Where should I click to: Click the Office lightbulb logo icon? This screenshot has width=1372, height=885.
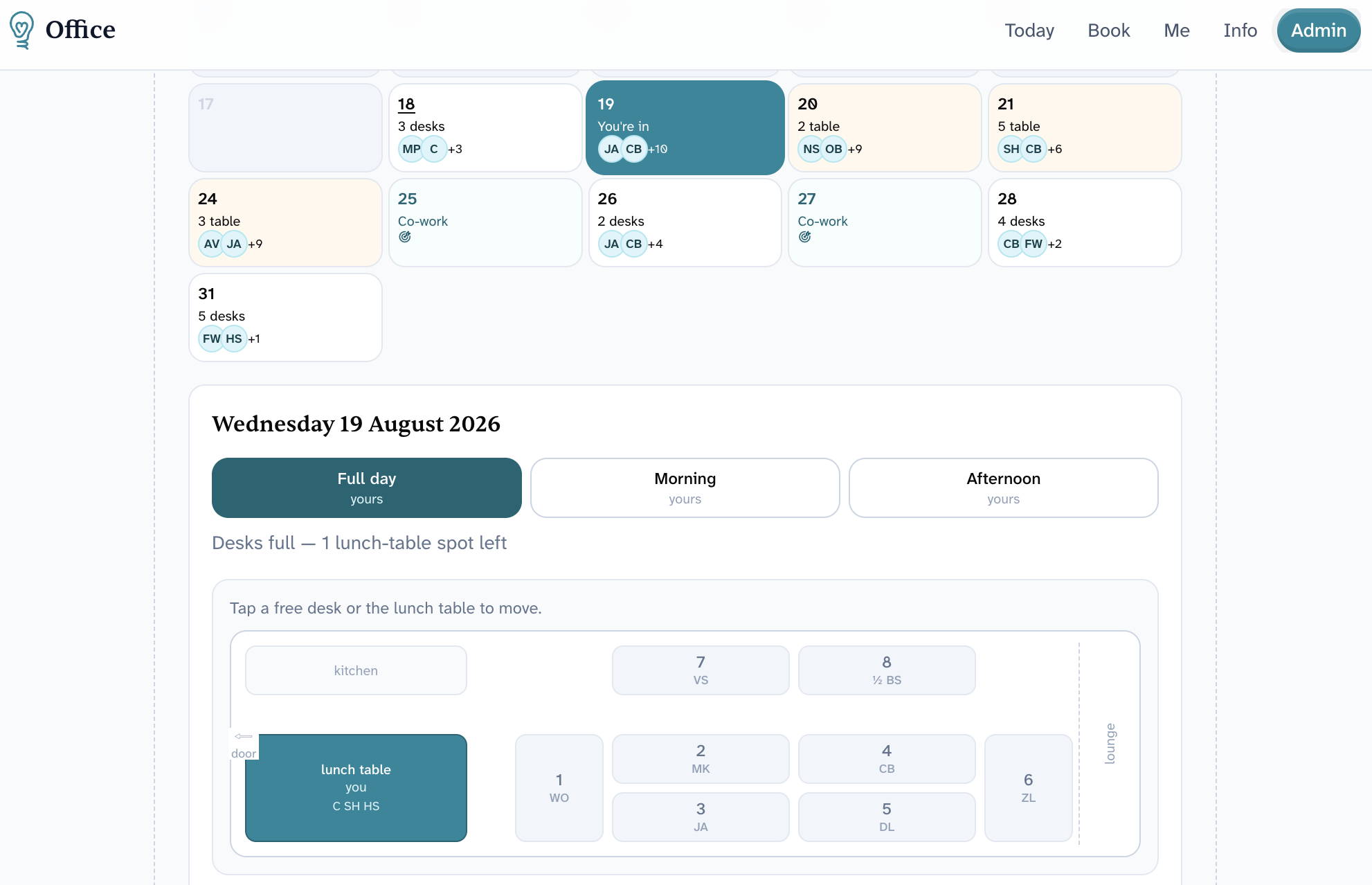22,30
